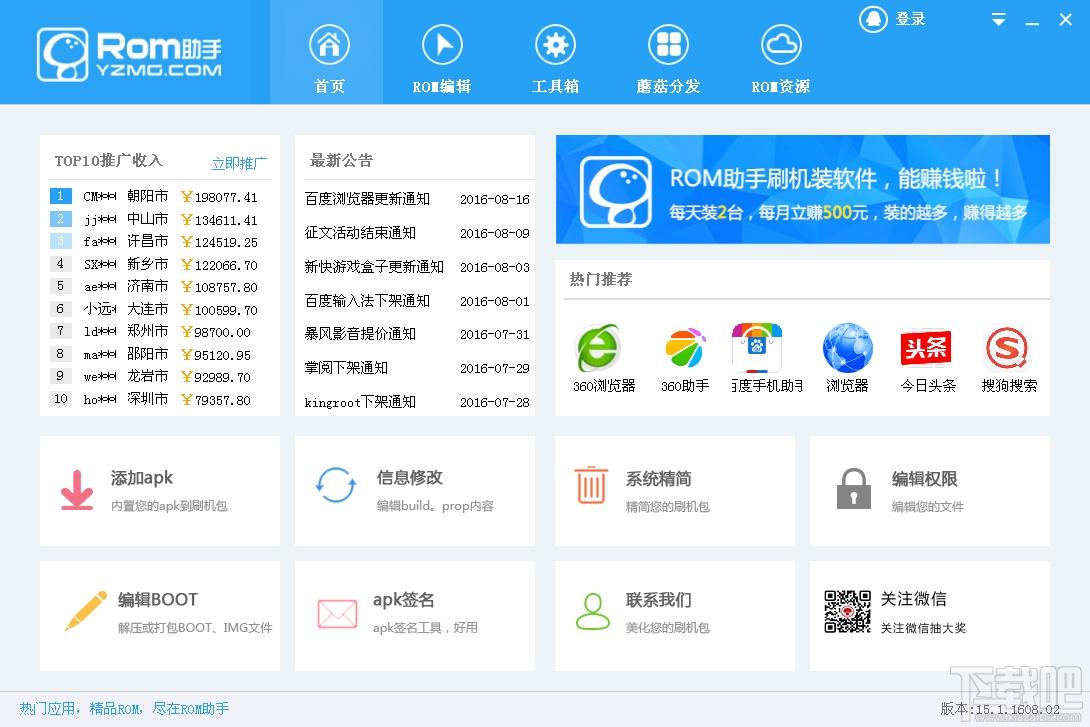Launch the 编辑BOOT tool tile
Viewport: 1090px width, 727px height.
160,615
